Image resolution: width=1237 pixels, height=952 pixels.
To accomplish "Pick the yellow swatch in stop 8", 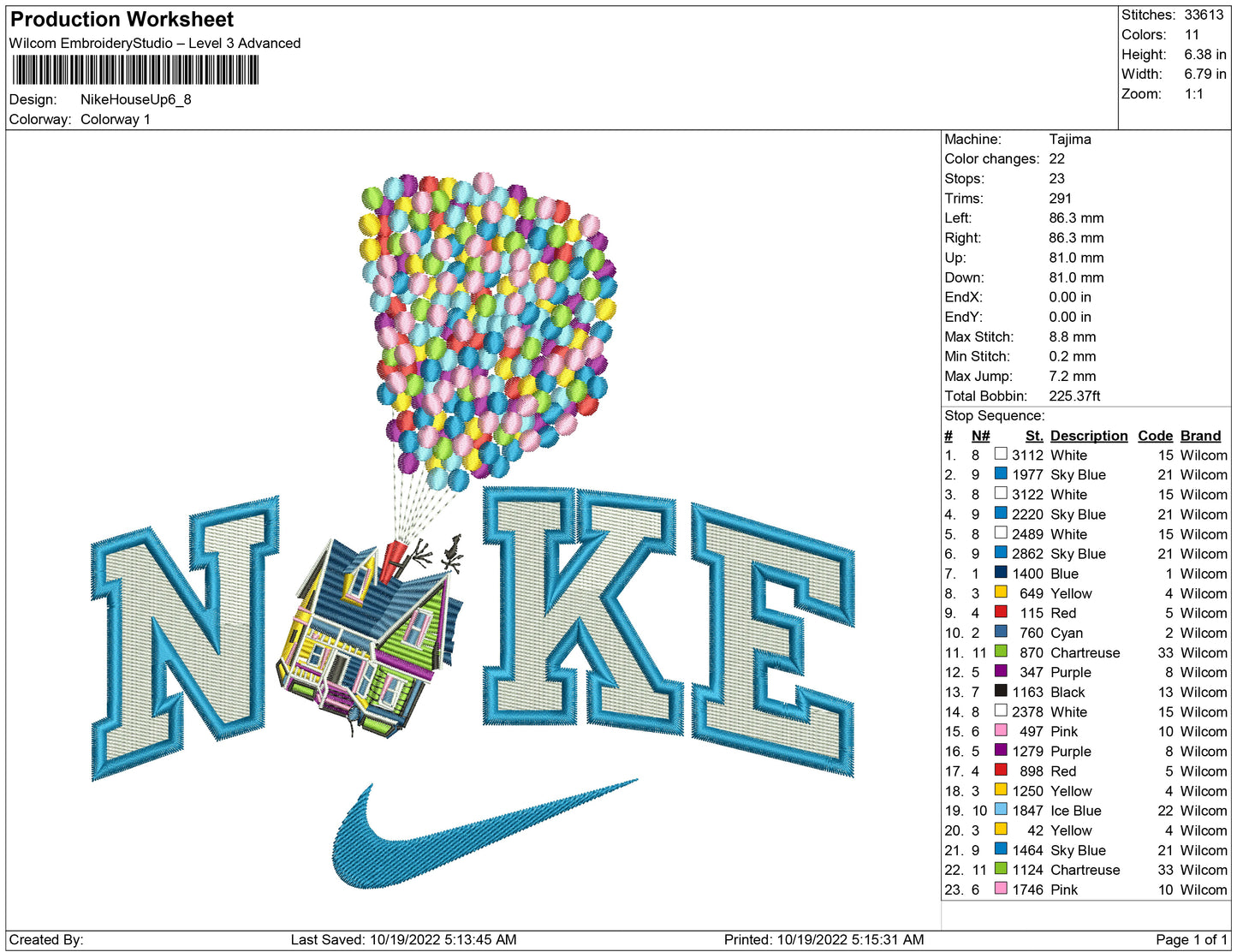I will click(1001, 592).
